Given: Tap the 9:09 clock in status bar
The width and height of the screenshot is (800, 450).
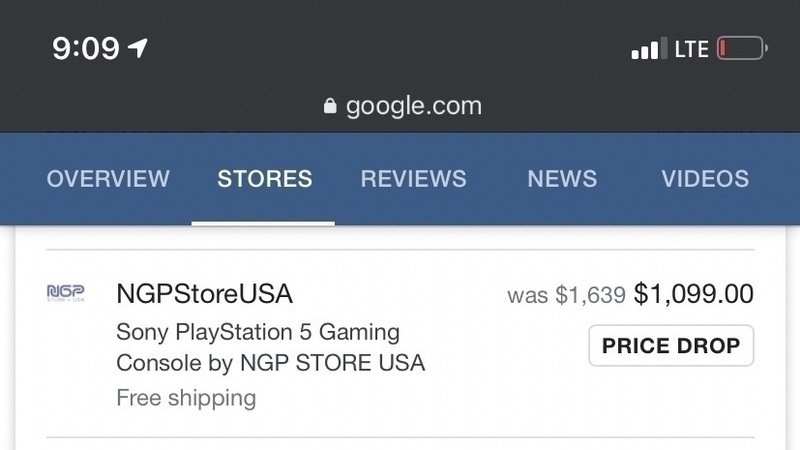Looking at the screenshot, I should coord(85,48).
